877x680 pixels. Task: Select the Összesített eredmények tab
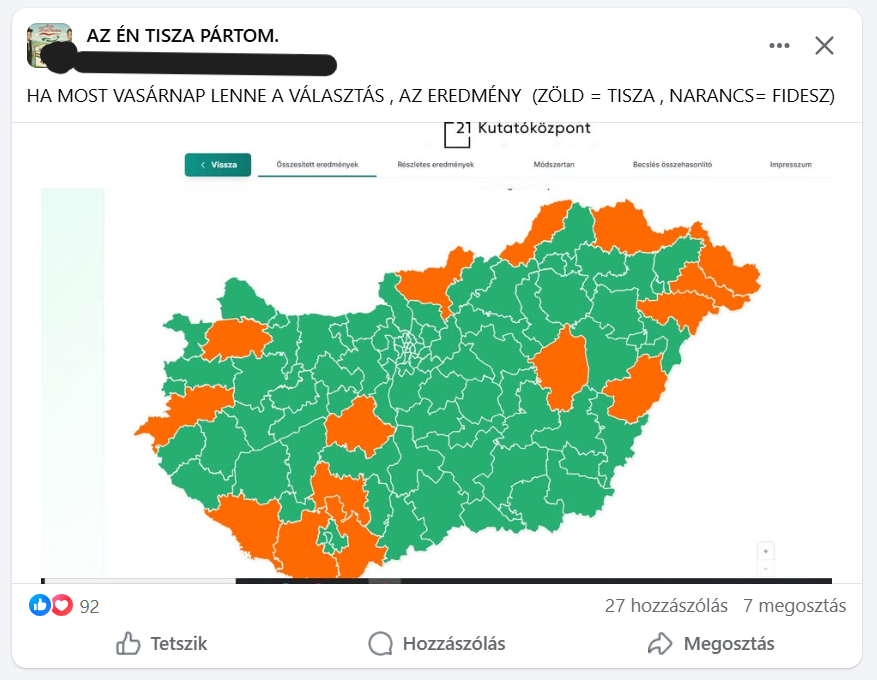click(x=317, y=165)
